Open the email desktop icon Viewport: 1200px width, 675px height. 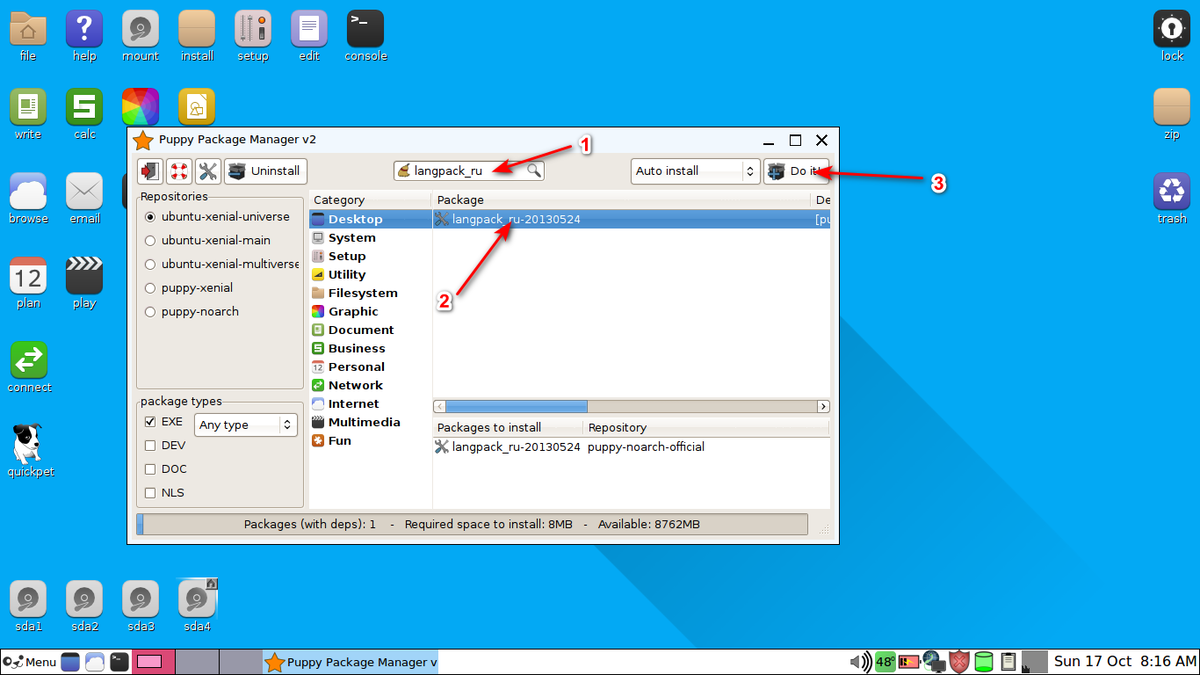pyautogui.click(x=84, y=199)
